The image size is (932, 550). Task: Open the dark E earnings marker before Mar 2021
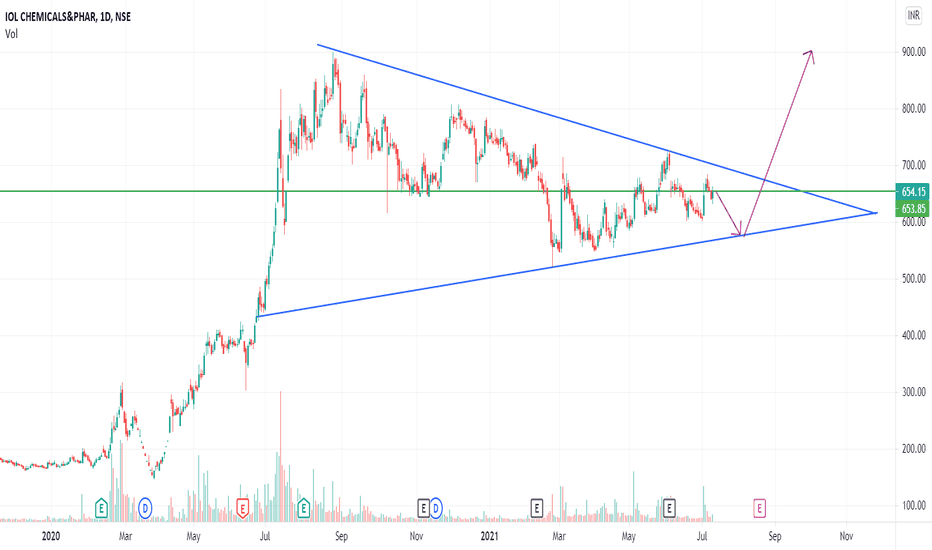(536, 508)
